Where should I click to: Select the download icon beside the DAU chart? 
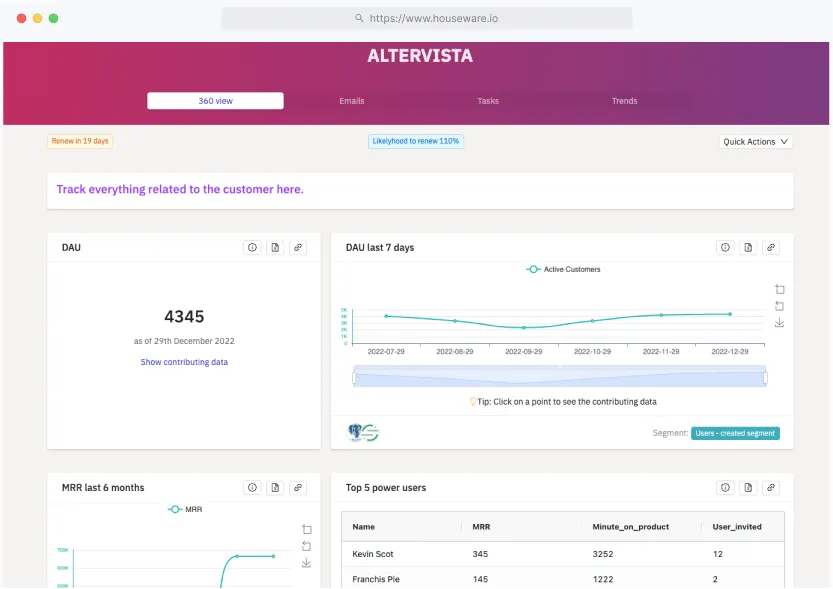(x=780, y=323)
